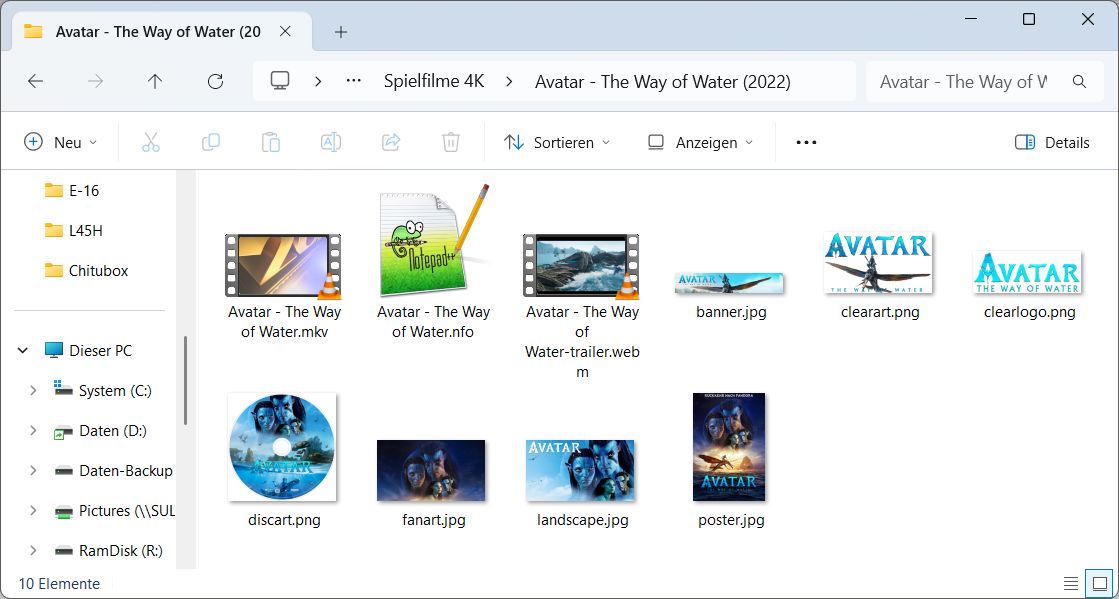
Task: Click the search magnifier icon
Action: pyautogui.click(x=1079, y=81)
